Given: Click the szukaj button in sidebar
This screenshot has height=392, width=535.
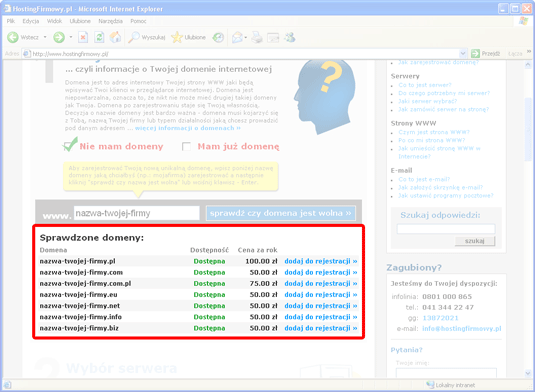Looking at the screenshot, I should pyautogui.click(x=475, y=241).
